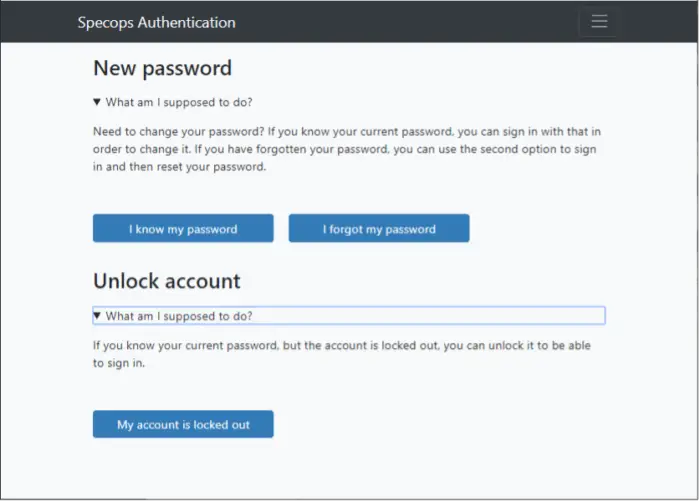Open the hamburger navigation menu

599,21
